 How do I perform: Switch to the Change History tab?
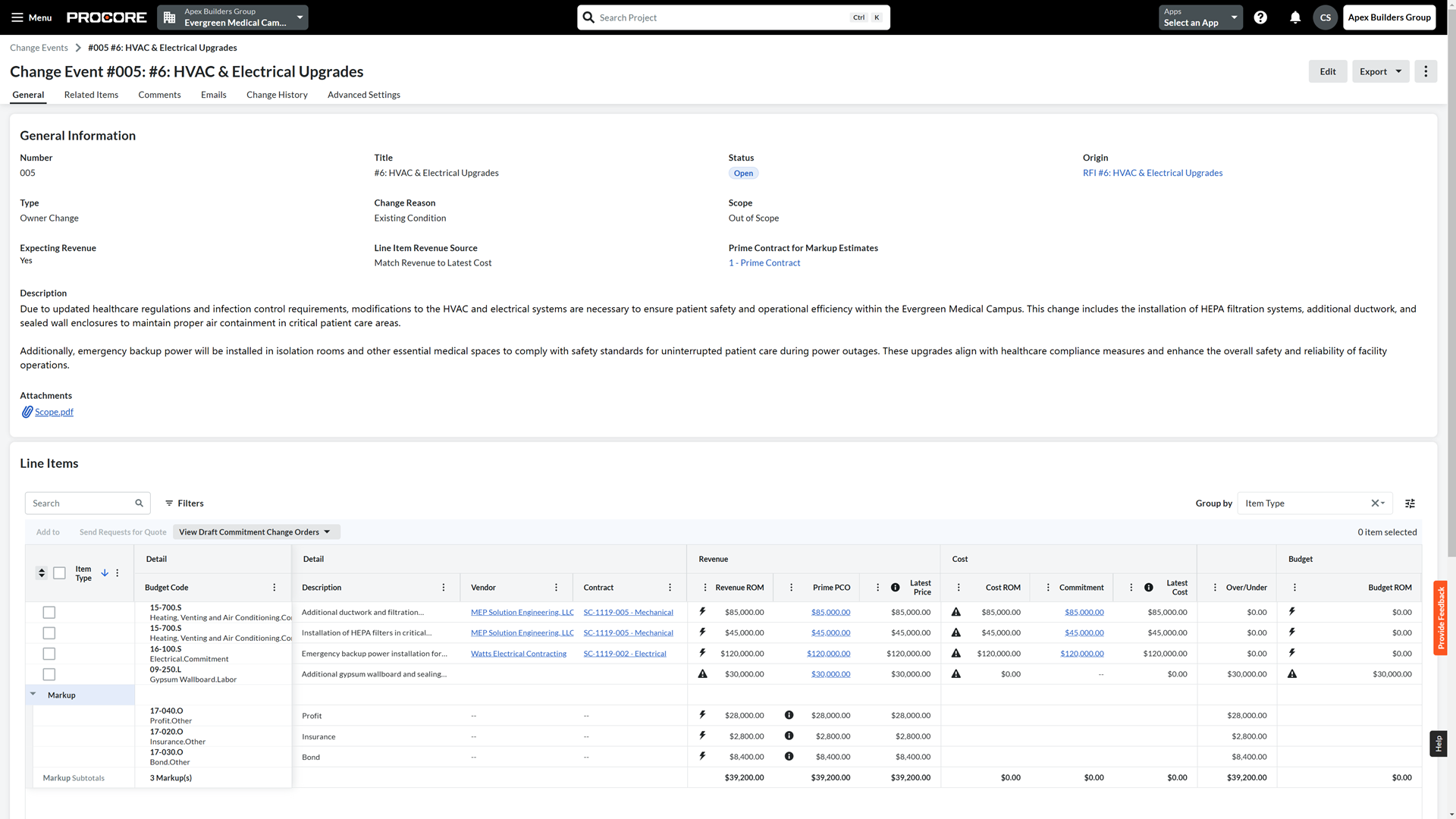pos(276,95)
